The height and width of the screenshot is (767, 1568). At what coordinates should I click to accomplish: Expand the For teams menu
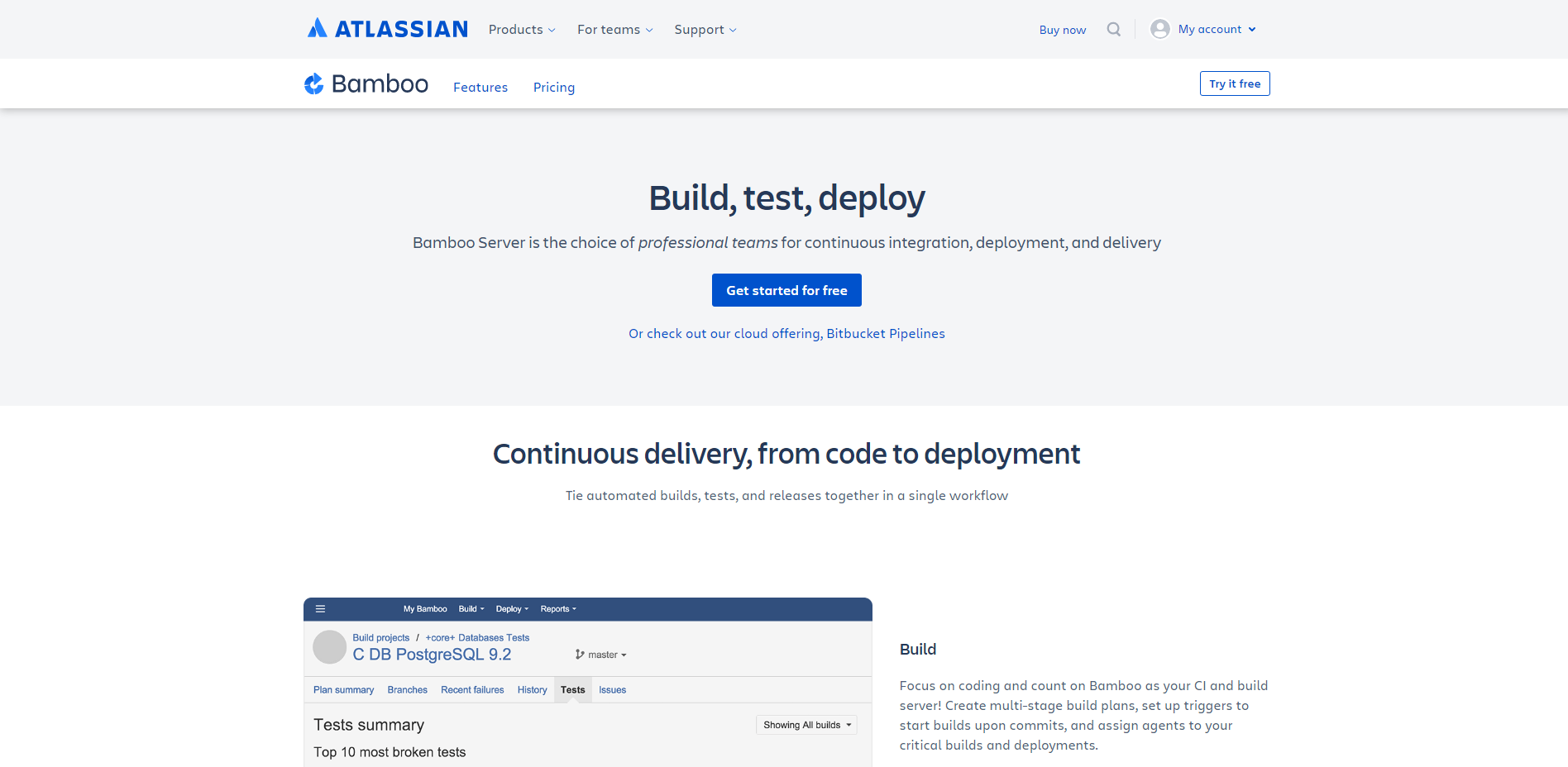click(615, 30)
